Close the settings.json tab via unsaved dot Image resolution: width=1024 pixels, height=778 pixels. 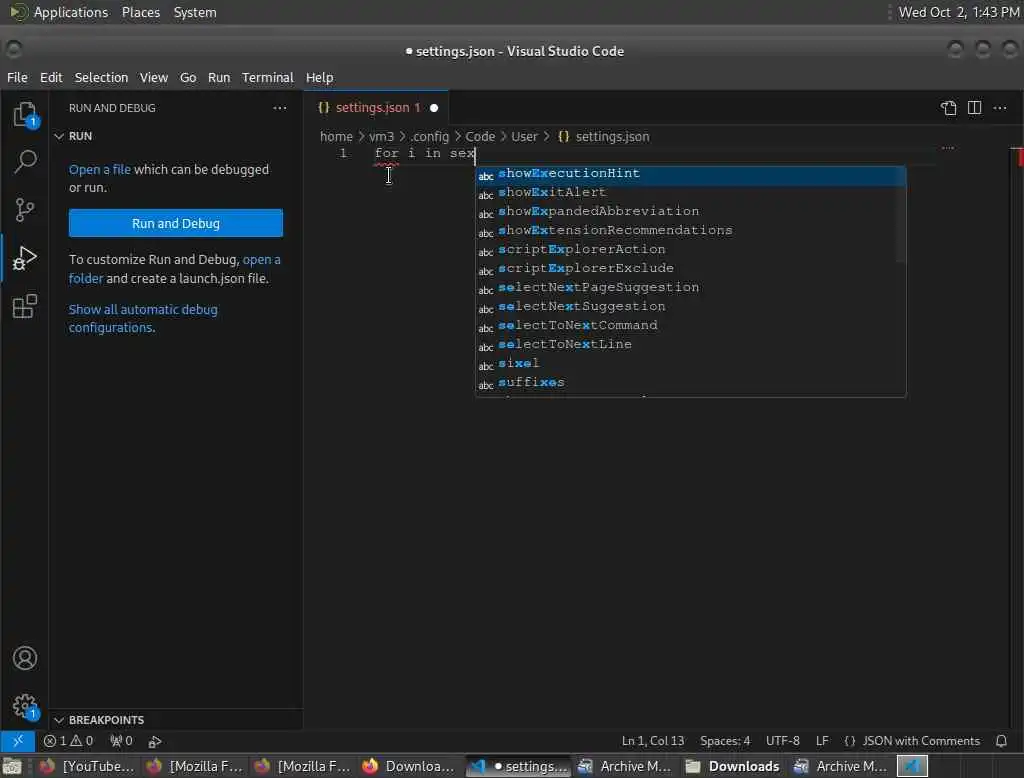tap(434, 108)
